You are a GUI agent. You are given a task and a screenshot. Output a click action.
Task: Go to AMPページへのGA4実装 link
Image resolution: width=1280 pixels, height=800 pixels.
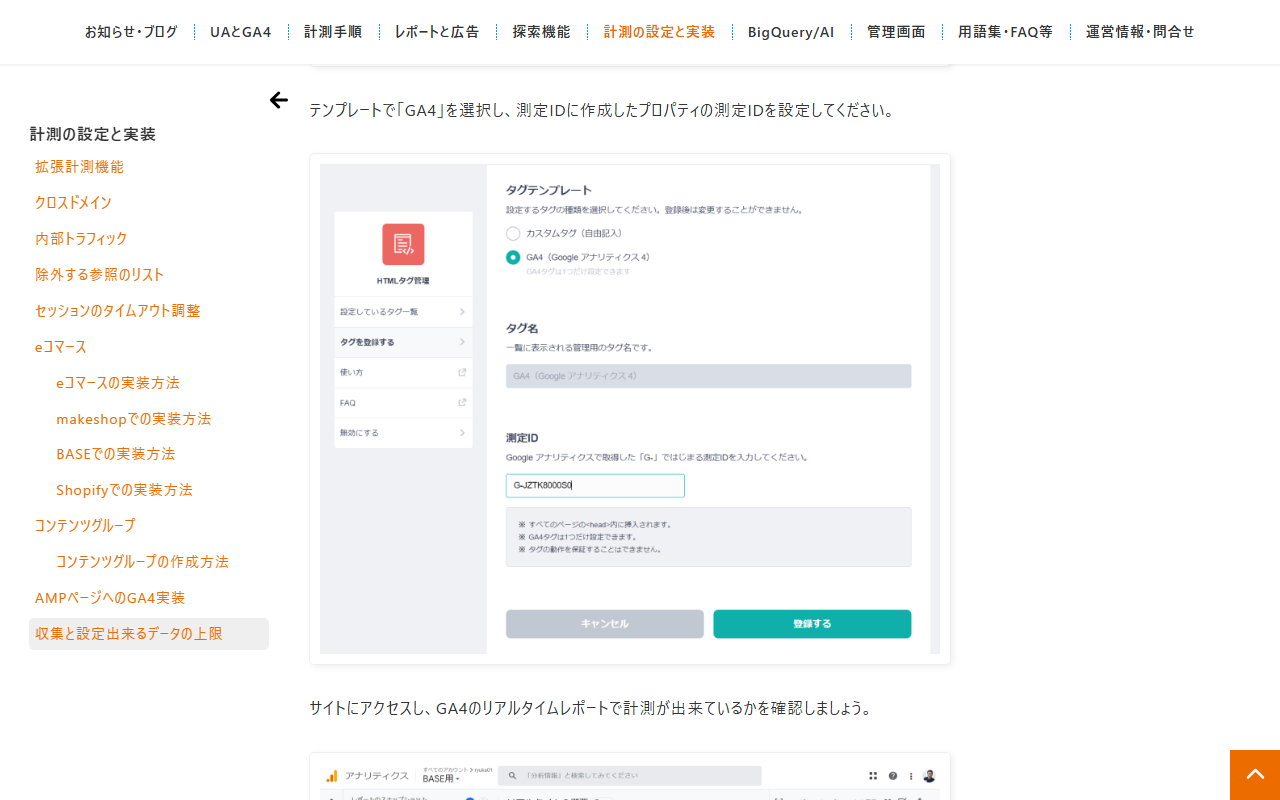(110, 598)
